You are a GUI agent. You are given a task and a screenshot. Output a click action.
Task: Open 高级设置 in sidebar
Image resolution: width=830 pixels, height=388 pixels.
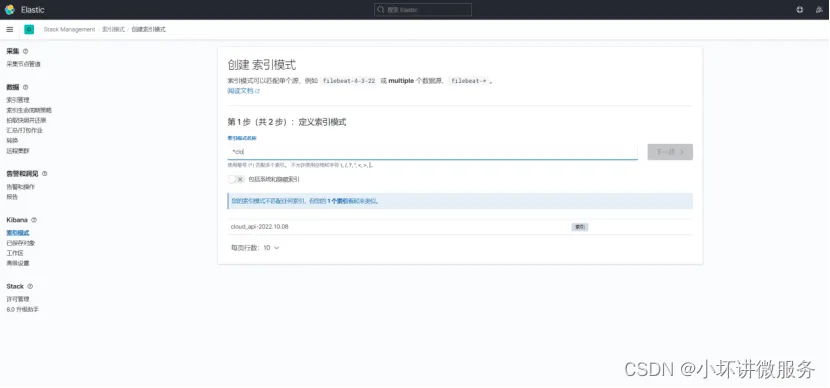click(x=17, y=263)
